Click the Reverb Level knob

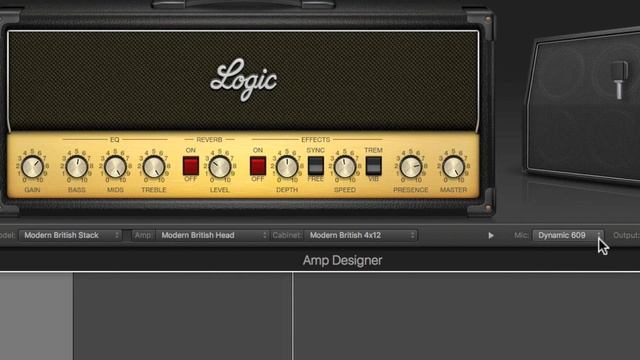[220, 167]
